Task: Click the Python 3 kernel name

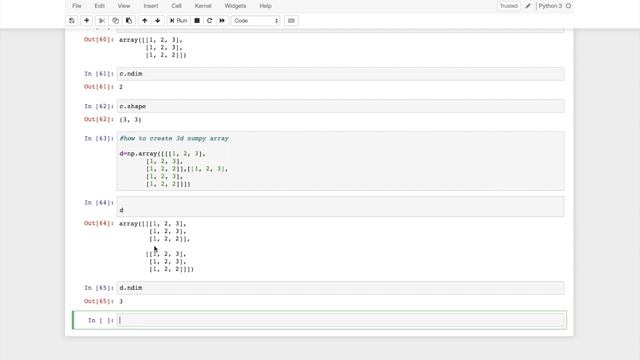Action: click(x=550, y=6)
